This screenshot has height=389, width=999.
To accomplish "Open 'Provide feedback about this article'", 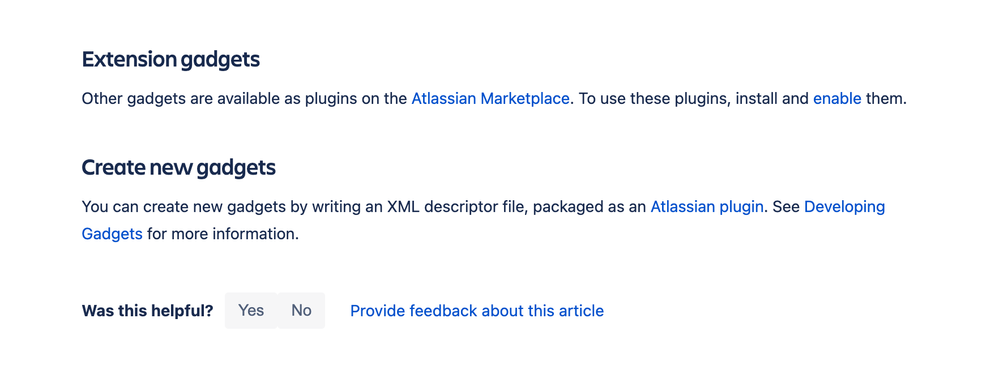I will tap(477, 311).
